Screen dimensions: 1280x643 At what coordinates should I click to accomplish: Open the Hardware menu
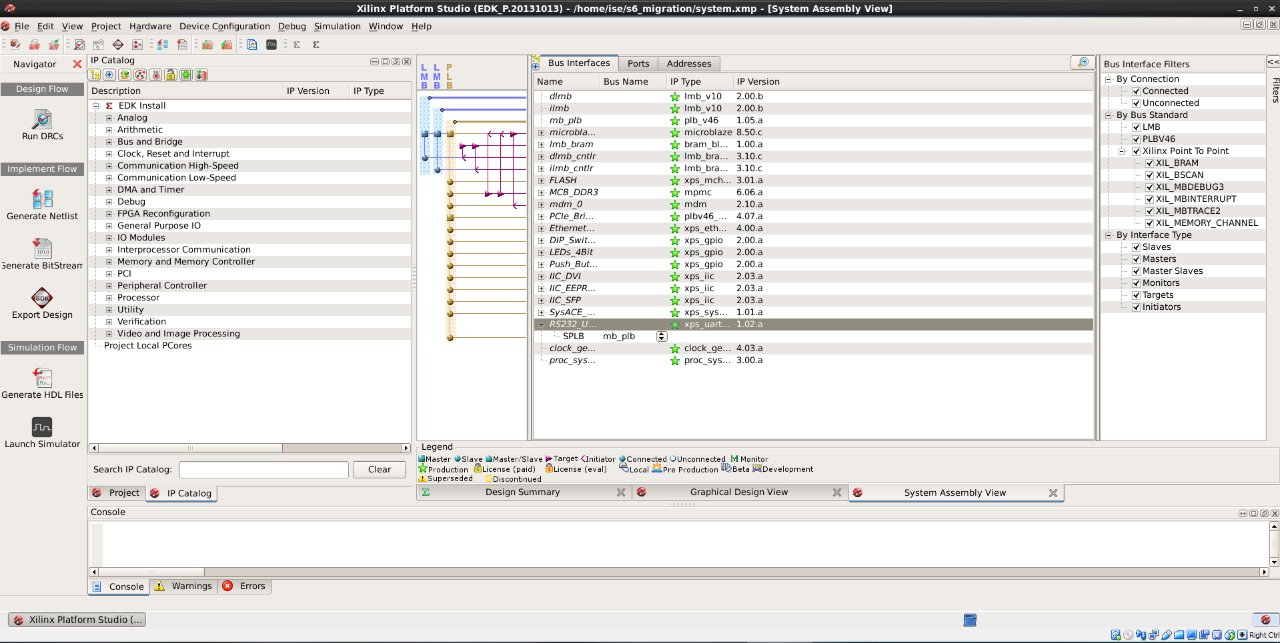point(150,26)
